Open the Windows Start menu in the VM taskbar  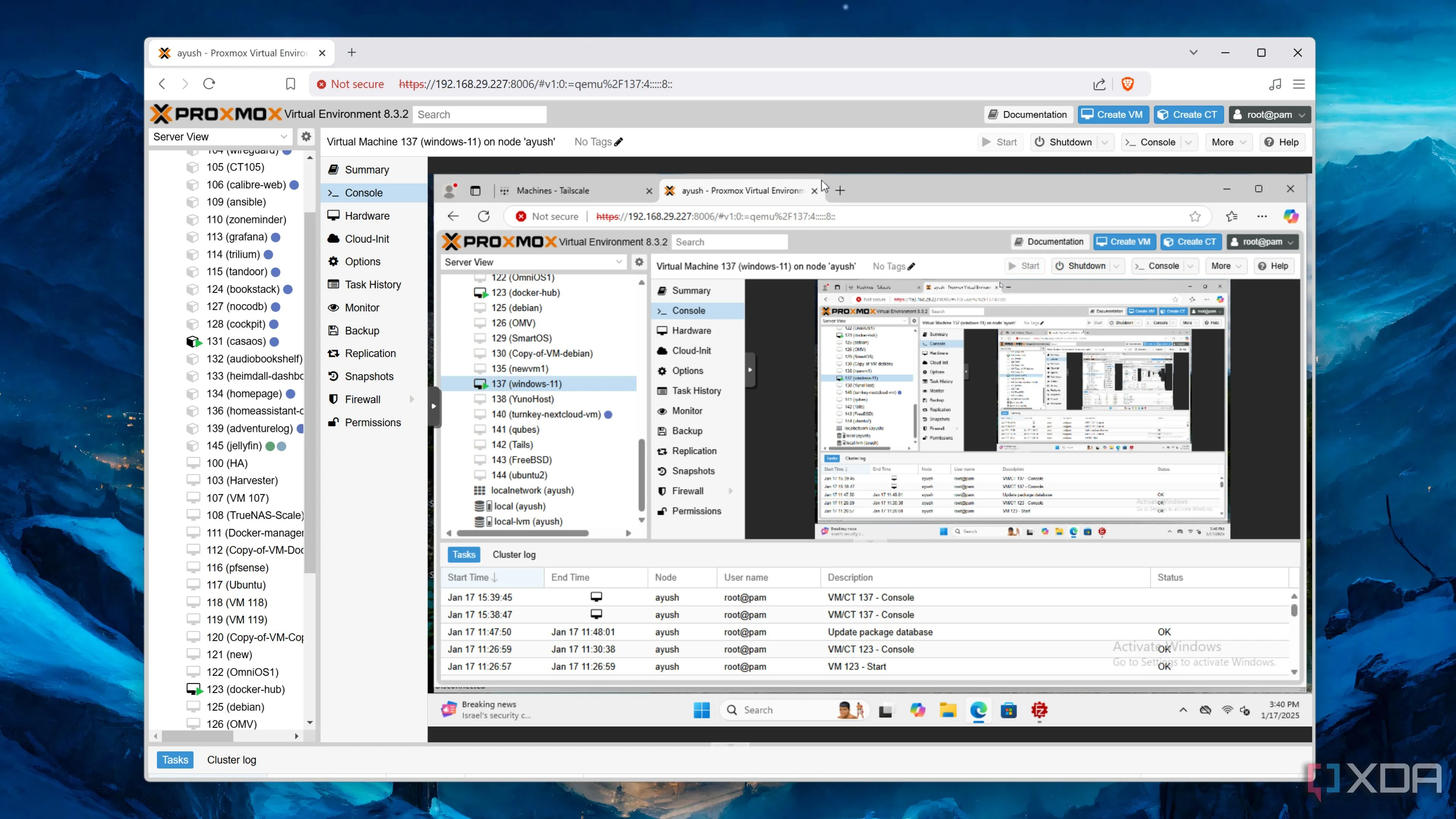[x=701, y=710]
